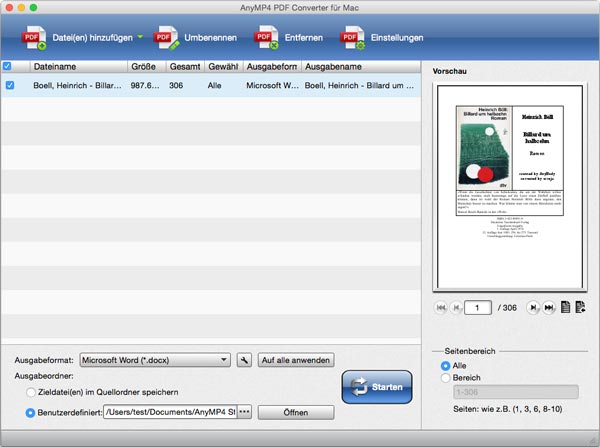Toggle the select-all checkbox in table header
The width and height of the screenshot is (600, 447).
7,66
